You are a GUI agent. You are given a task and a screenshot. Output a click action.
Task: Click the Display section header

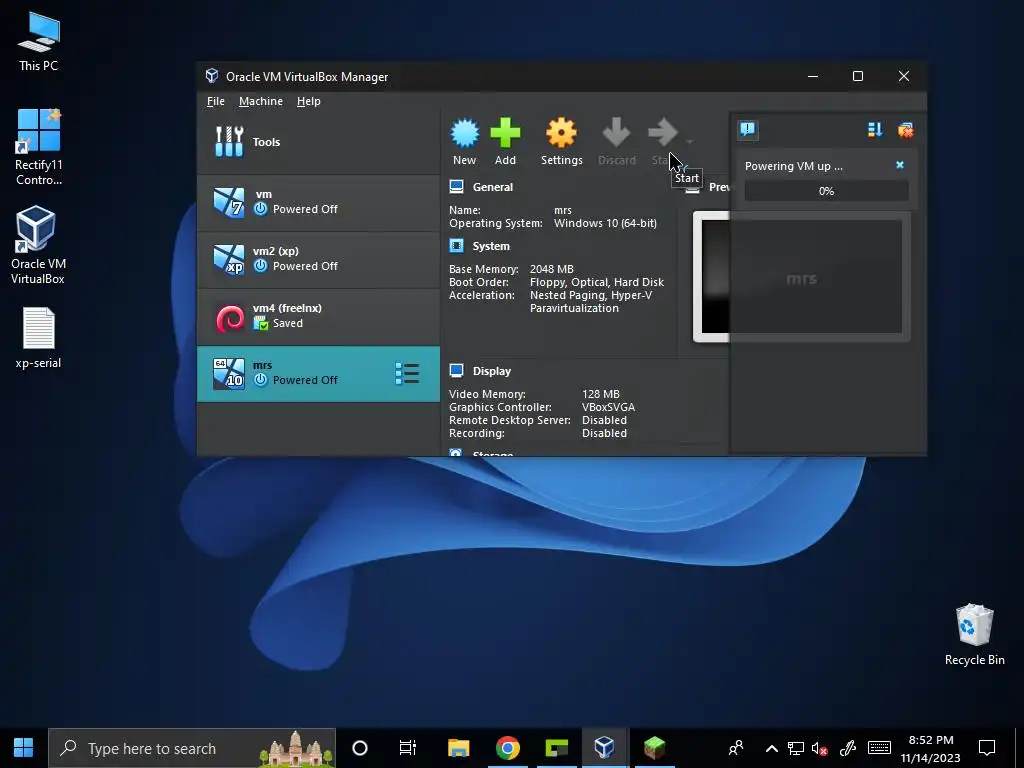(492, 371)
